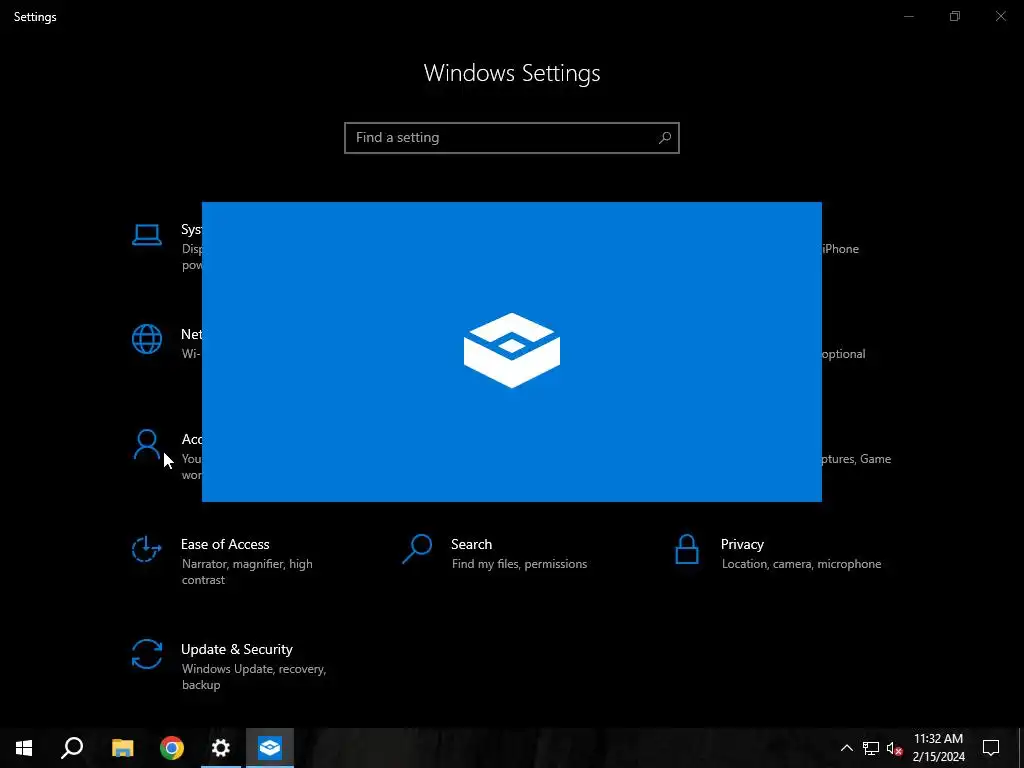Click the muted volume tray icon
The width and height of the screenshot is (1024, 768).
point(894,748)
